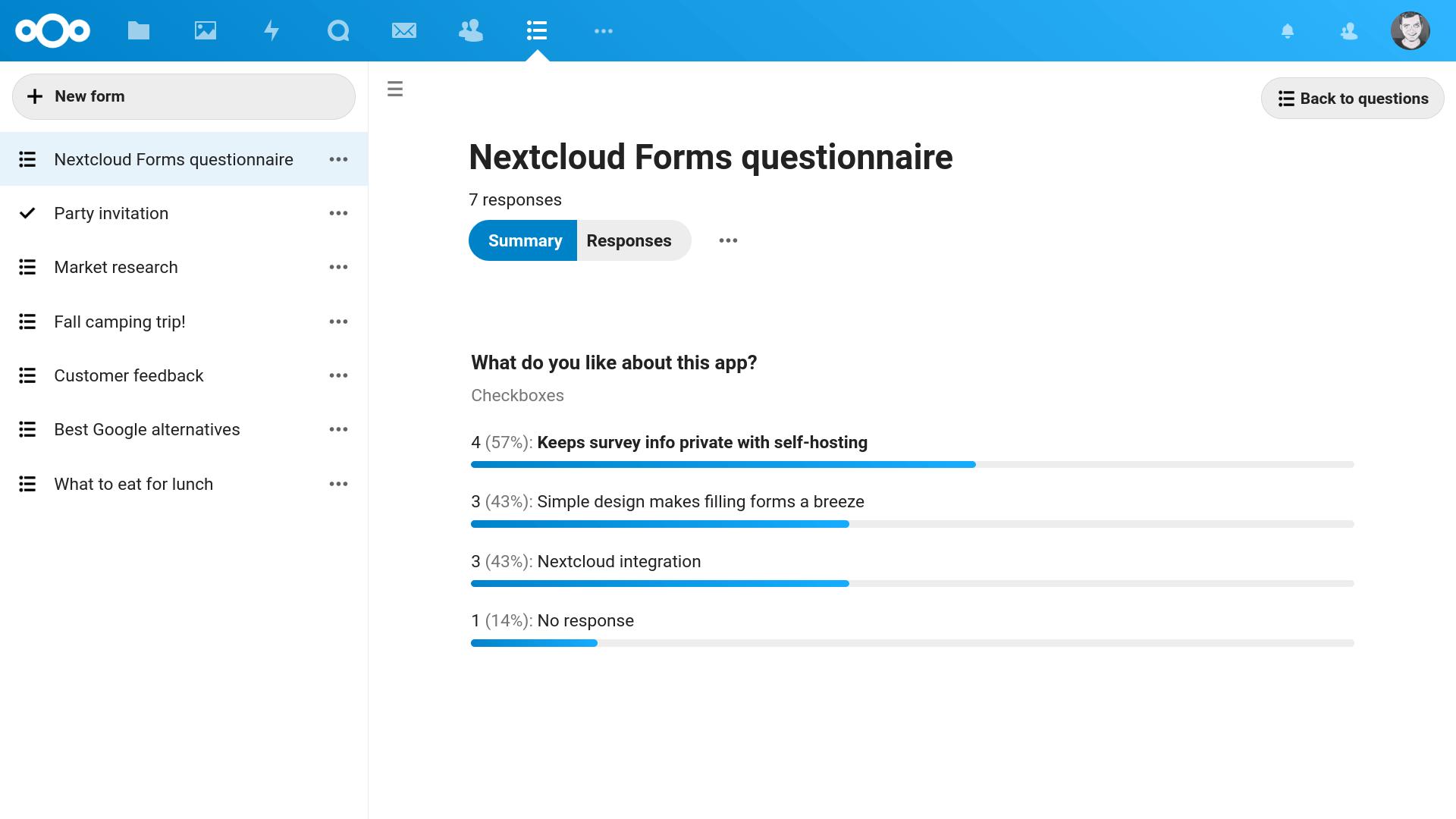1456x819 pixels.
Task: Switch to the Responses tab
Action: [x=629, y=240]
